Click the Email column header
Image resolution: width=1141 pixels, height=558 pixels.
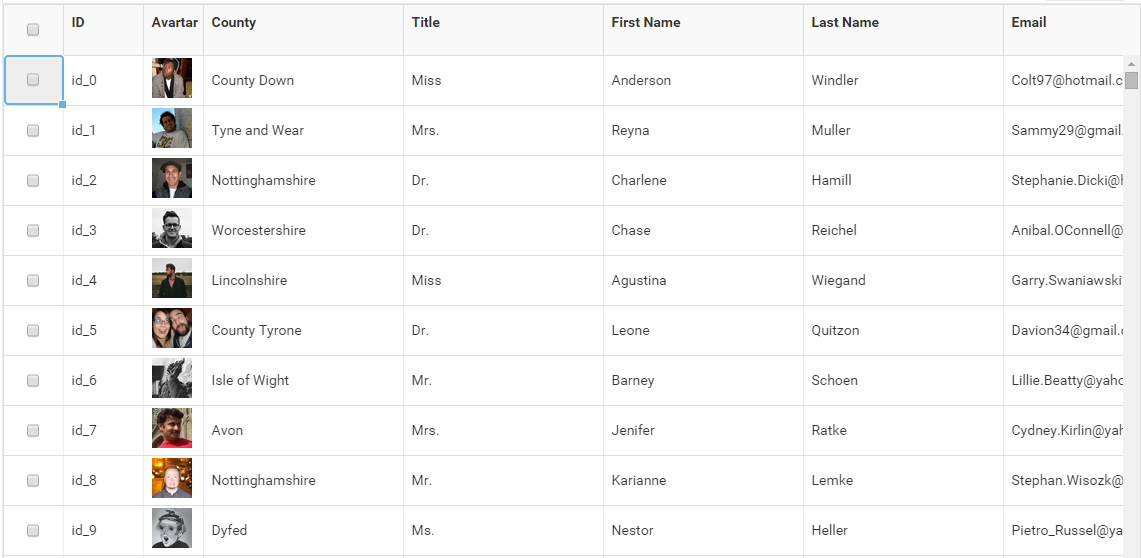point(1029,22)
